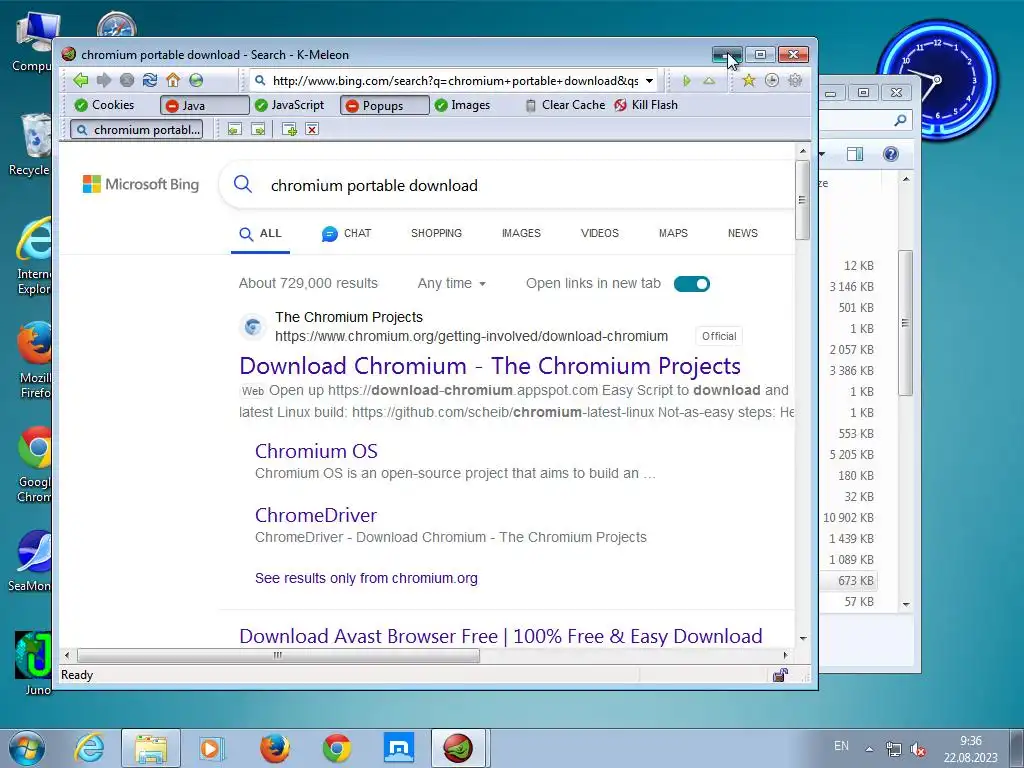Expand the URL bar history dropdown
The width and height of the screenshot is (1024, 768).
tap(649, 81)
